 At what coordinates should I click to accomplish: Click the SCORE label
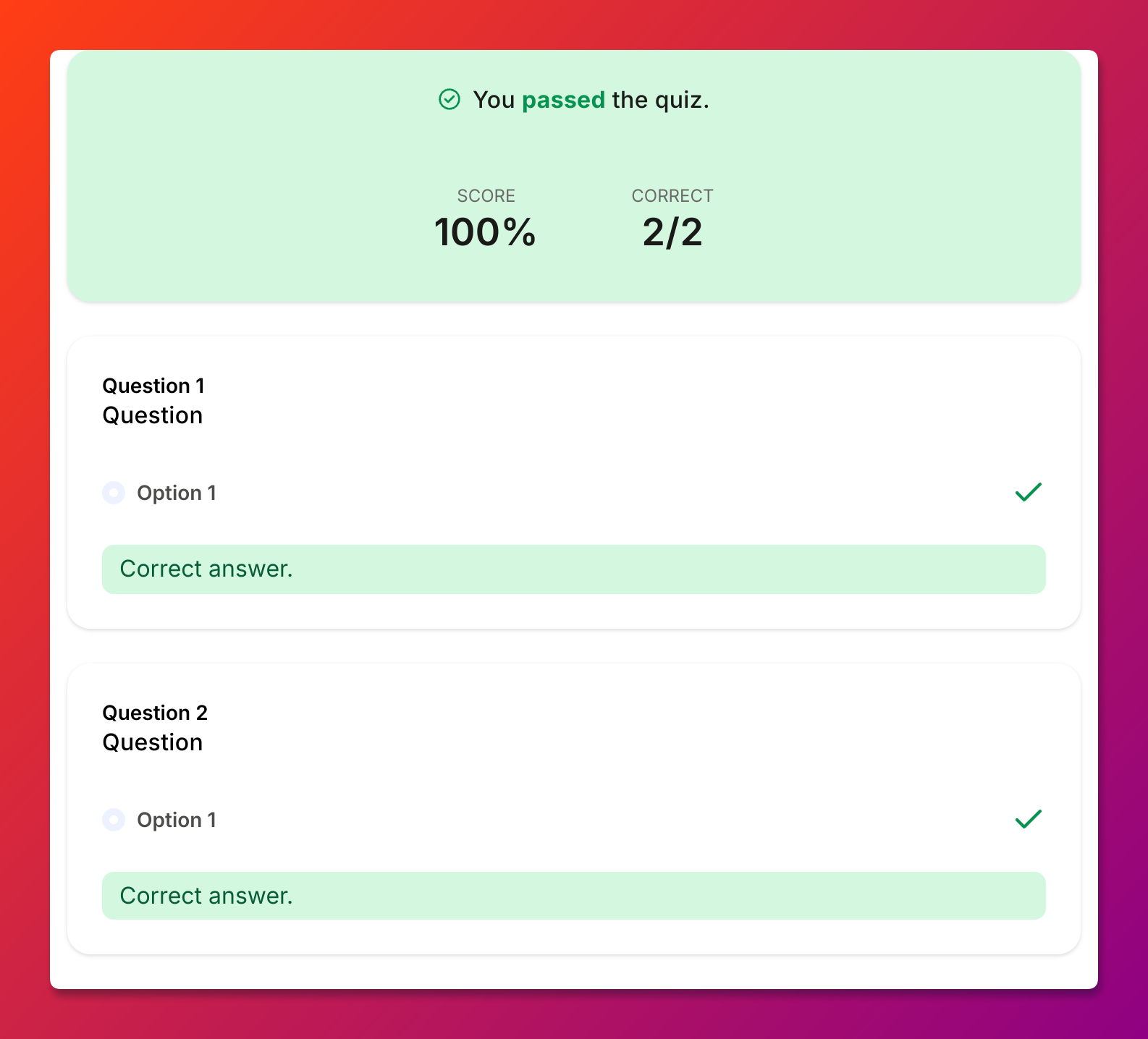[486, 195]
